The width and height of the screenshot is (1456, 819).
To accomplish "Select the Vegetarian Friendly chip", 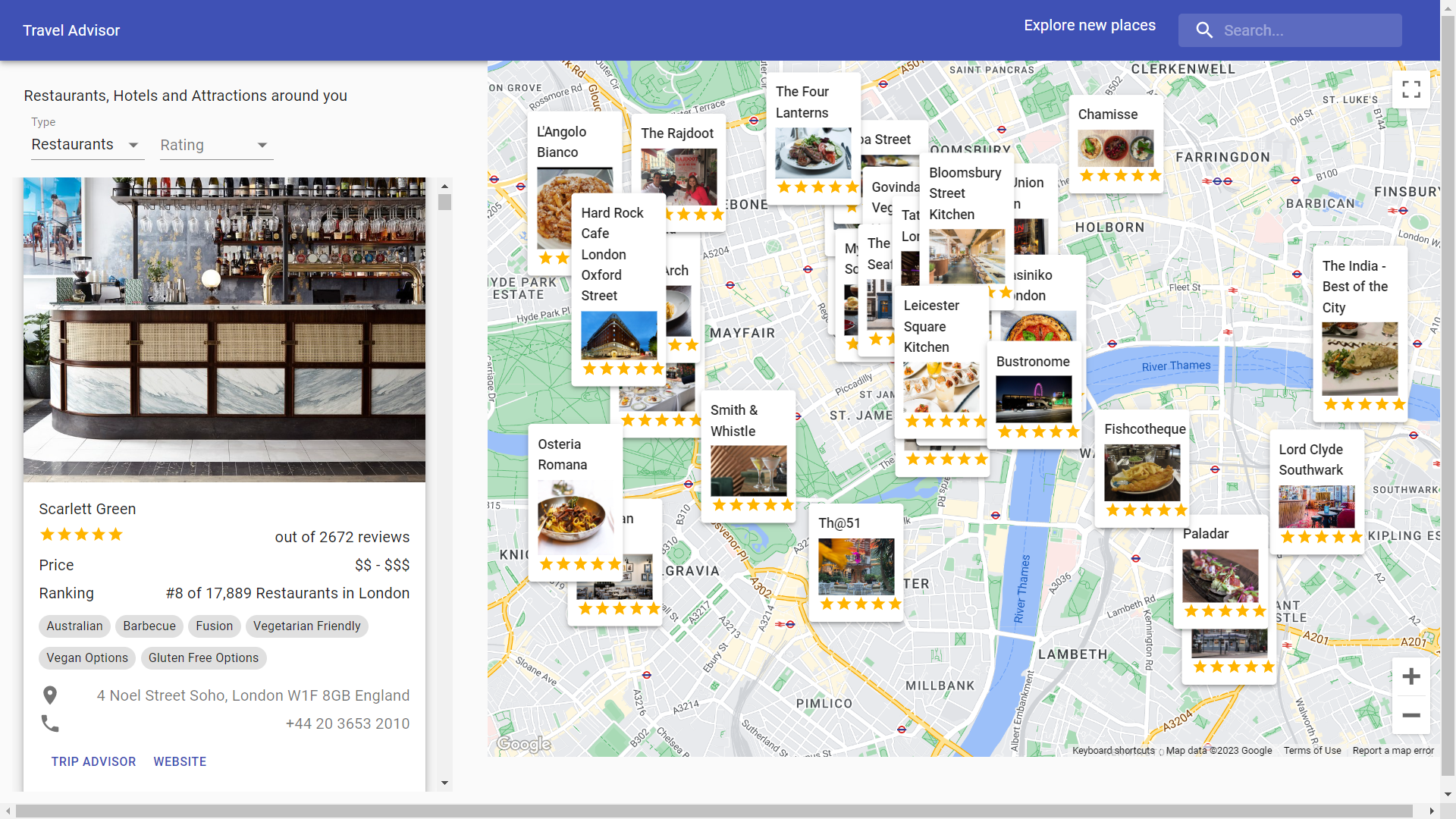I will pyautogui.click(x=307, y=626).
